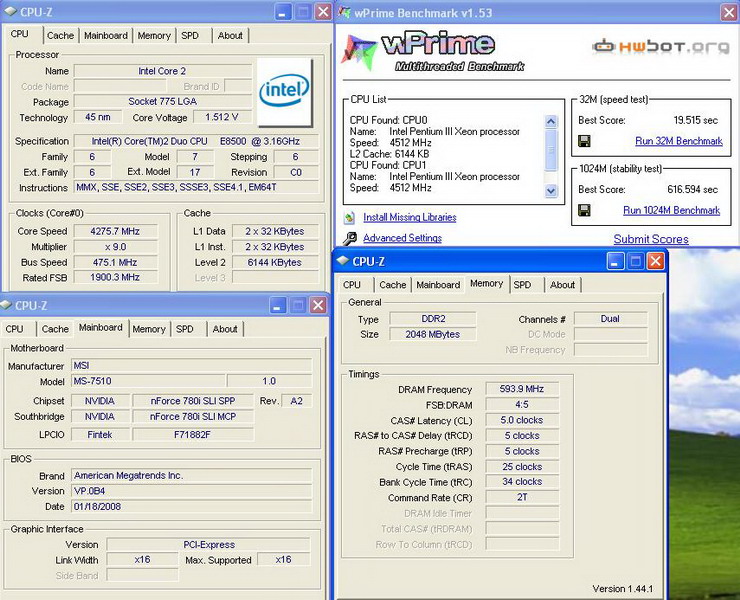Image resolution: width=740 pixels, height=600 pixels.
Task: Click the BIOS date 01/18/2008 field
Action: pyautogui.click(x=192, y=507)
